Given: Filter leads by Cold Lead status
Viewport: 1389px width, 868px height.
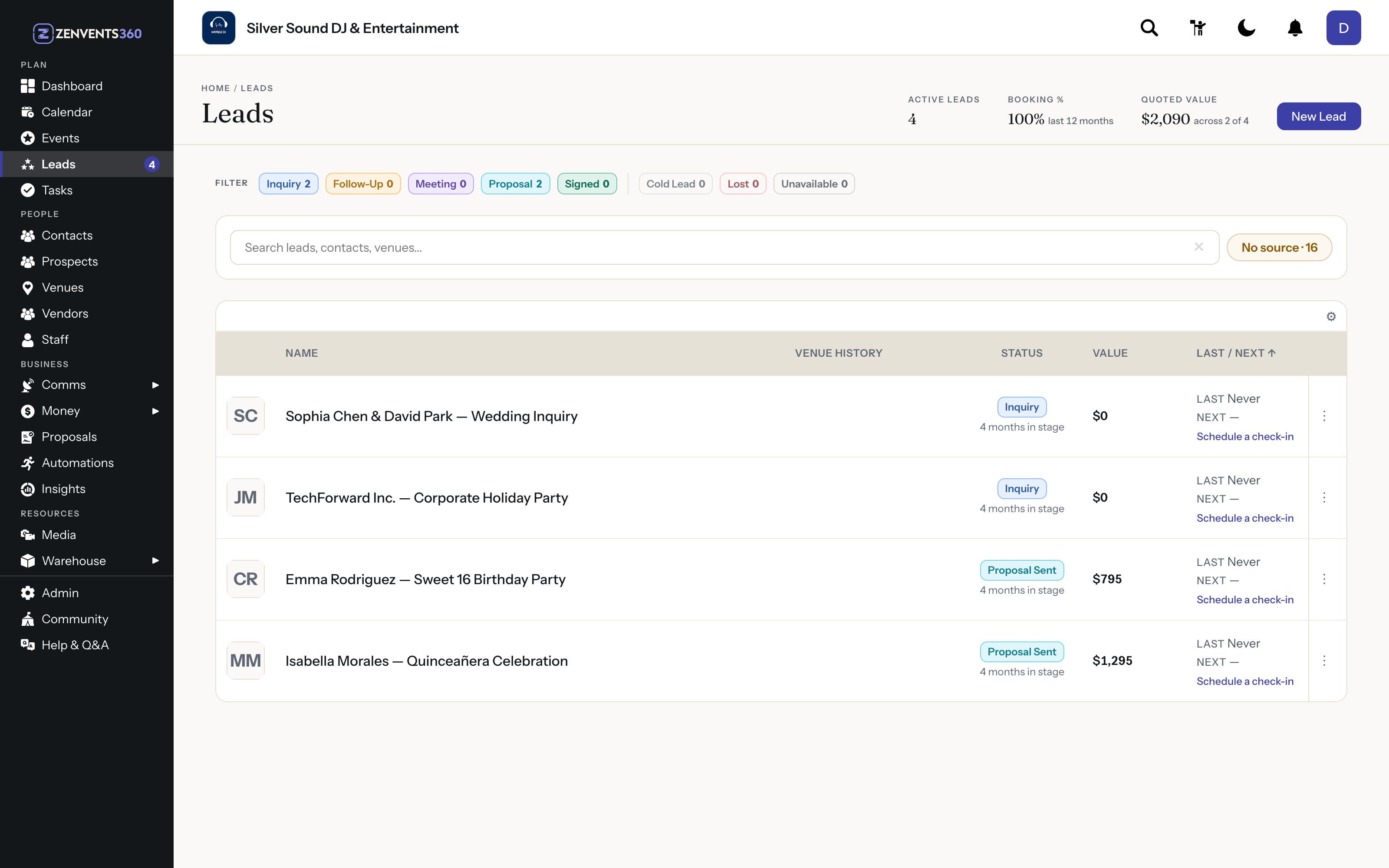Looking at the screenshot, I should click(675, 184).
